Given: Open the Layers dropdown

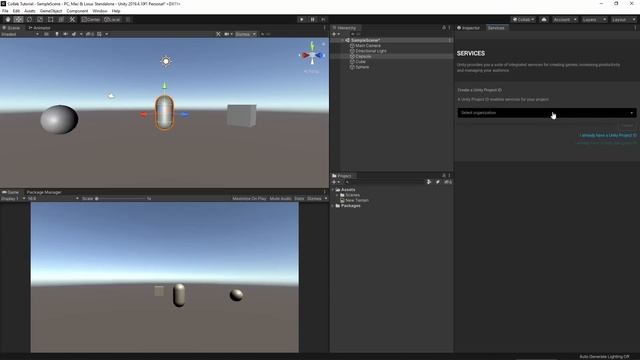Looking at the screenshot, I should point(593,20).
